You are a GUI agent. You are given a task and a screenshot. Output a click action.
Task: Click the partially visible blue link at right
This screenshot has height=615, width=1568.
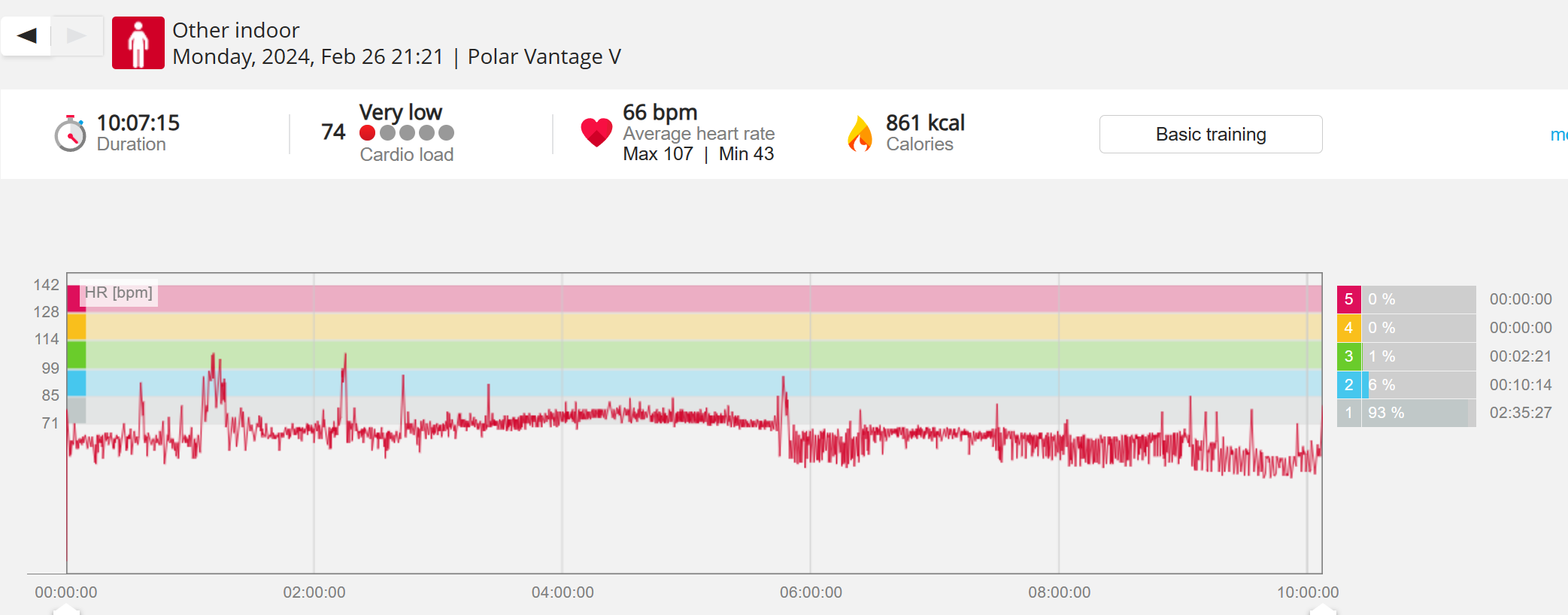(1559, 135)
